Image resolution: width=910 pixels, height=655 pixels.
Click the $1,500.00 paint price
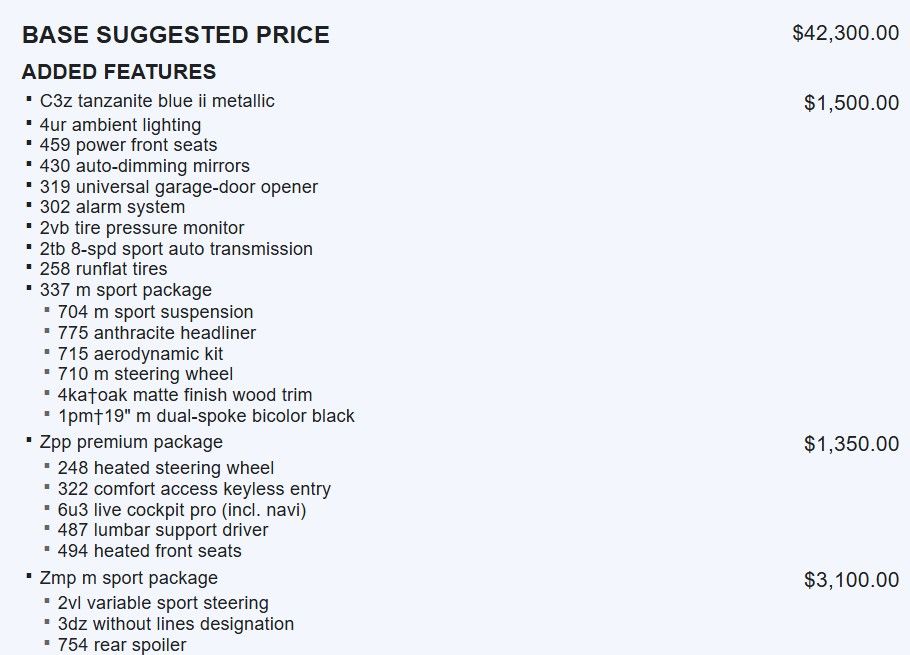pyautogui.click(x=851, y=103)
